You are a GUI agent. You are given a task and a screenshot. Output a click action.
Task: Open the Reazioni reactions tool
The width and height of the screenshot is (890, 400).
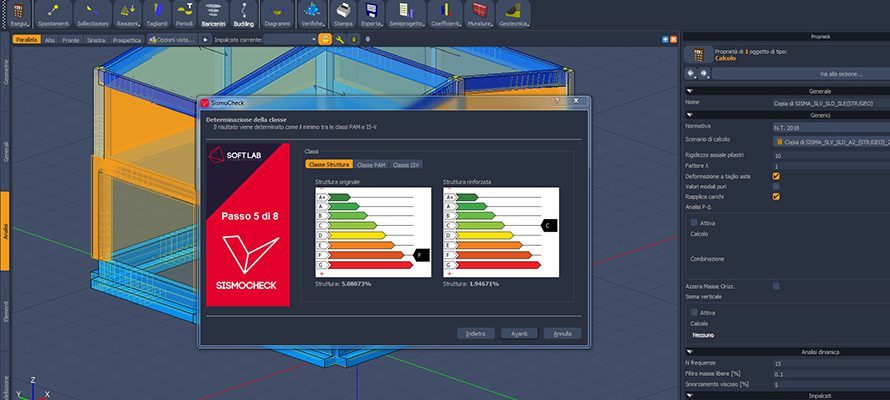127,14
